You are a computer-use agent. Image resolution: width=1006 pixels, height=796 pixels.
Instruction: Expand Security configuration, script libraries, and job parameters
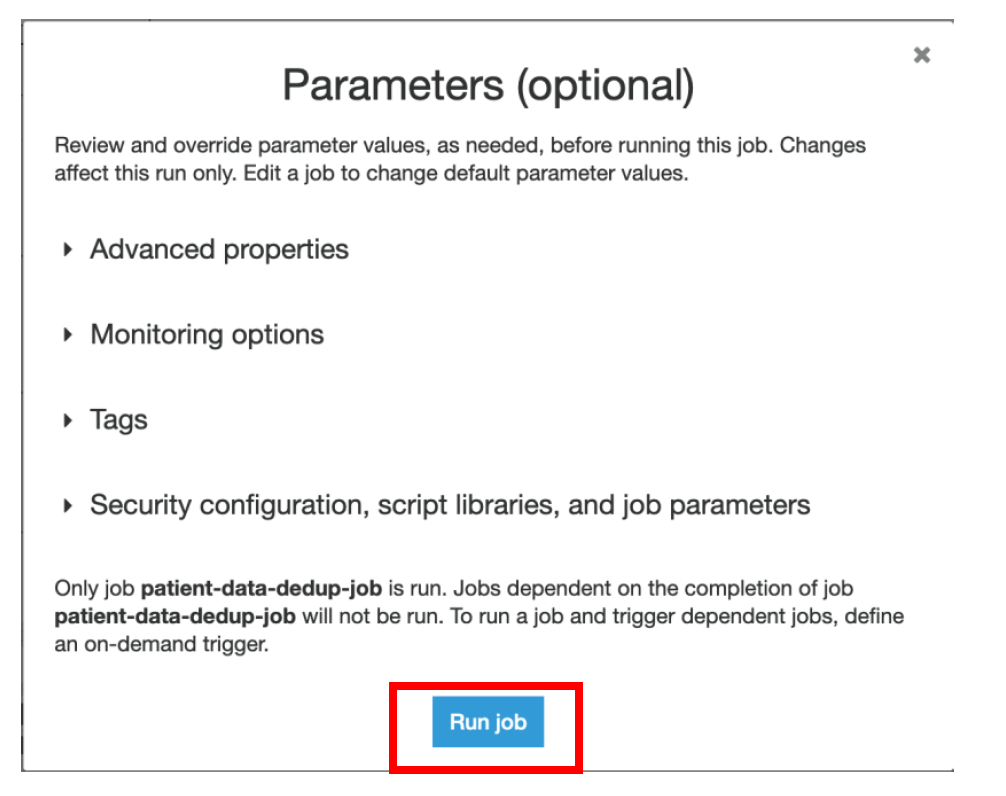pyautogui.click(x=450, y=505)
